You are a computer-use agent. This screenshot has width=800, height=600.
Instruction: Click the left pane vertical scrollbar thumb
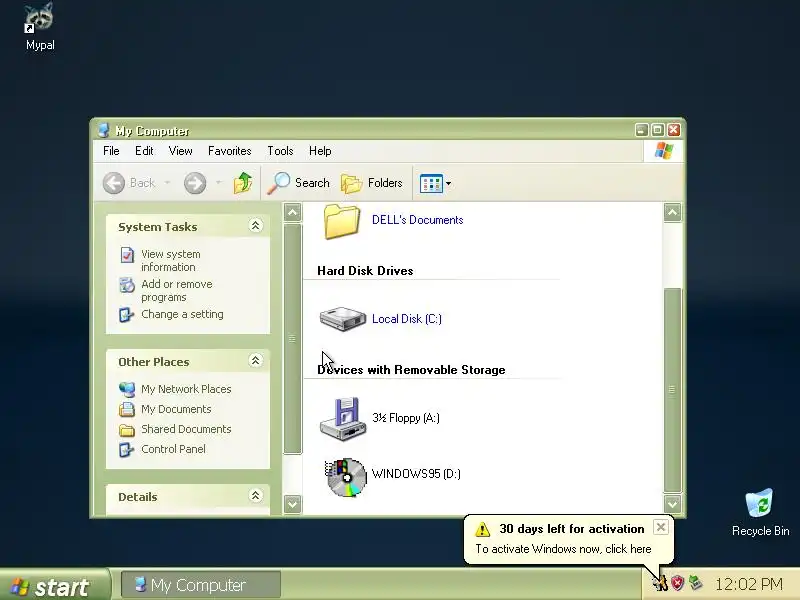[x=292, y=338]
